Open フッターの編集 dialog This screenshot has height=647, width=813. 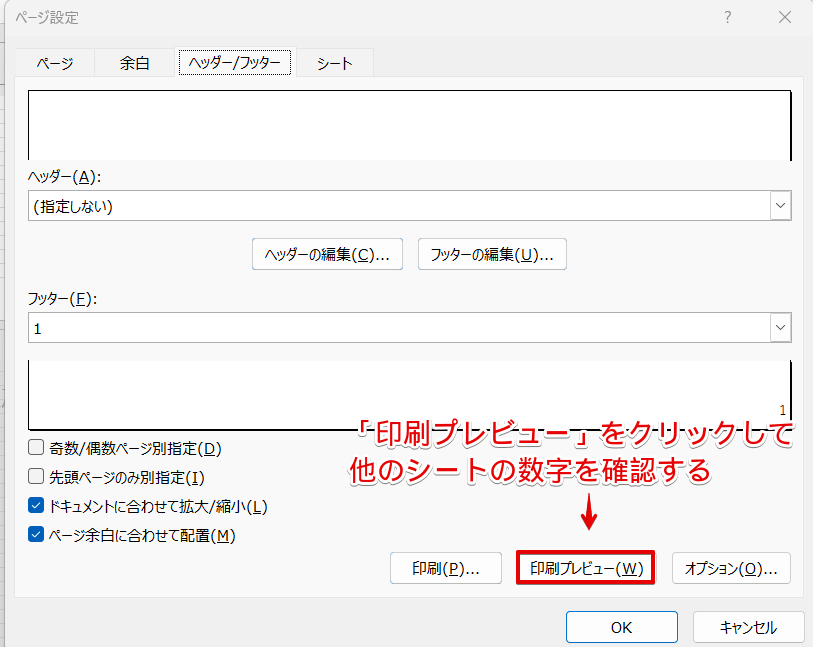[x=492, y=254]
